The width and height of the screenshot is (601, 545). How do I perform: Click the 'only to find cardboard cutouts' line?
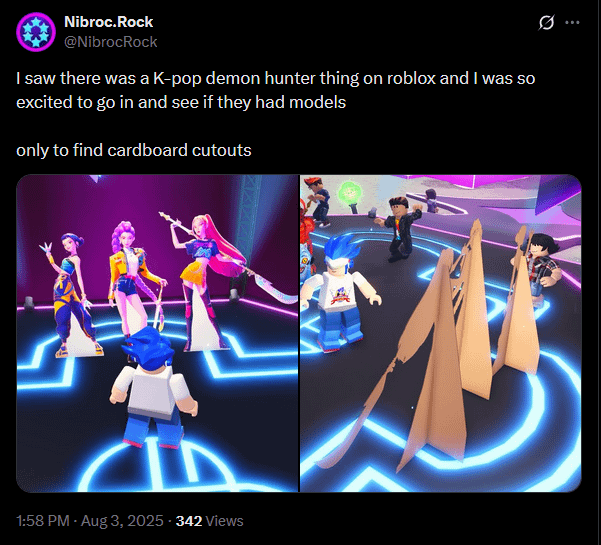pyautogui.click(x=134, y=150)
